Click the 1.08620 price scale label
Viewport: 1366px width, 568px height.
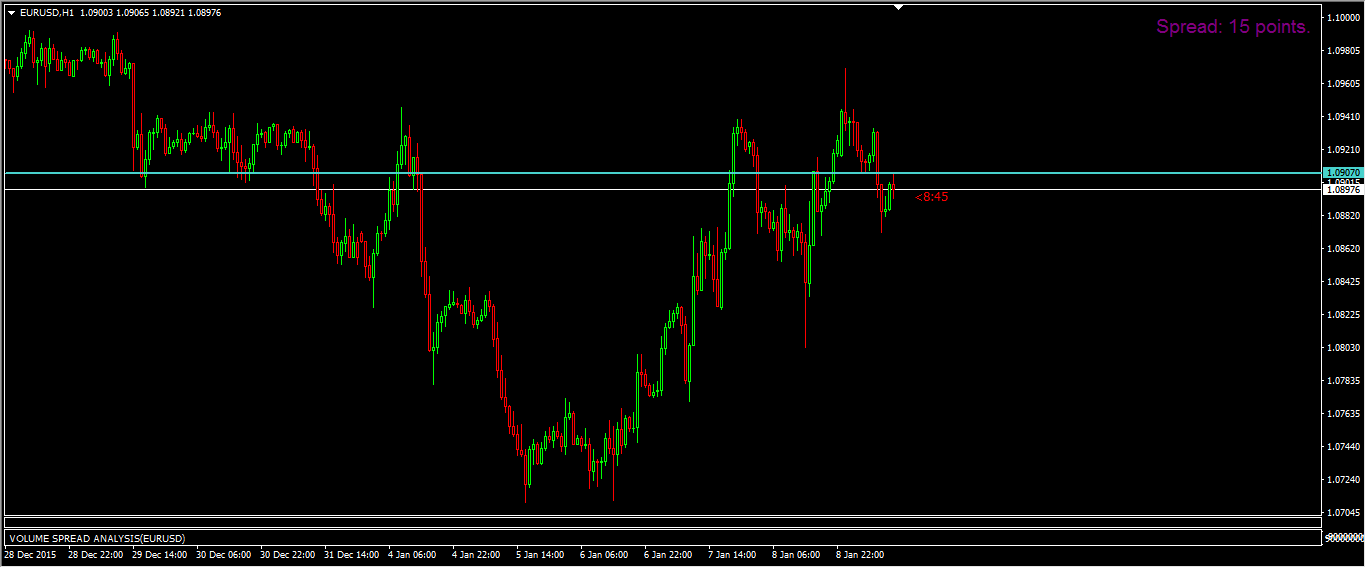click(x=1345, y=248)
